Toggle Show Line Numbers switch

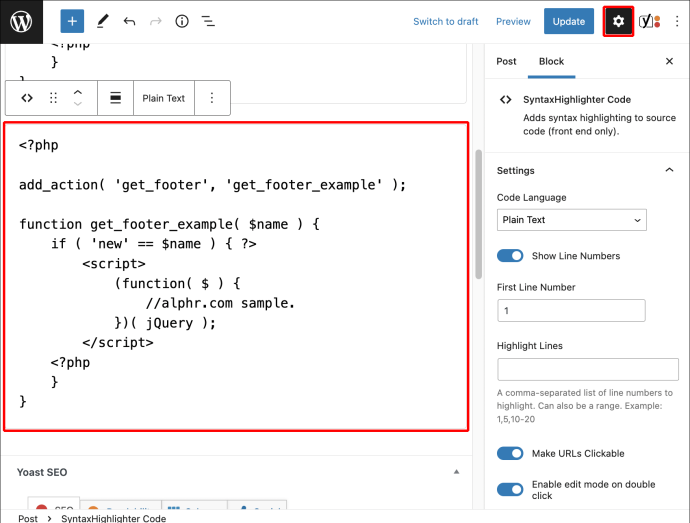click(x=510, y=256)
